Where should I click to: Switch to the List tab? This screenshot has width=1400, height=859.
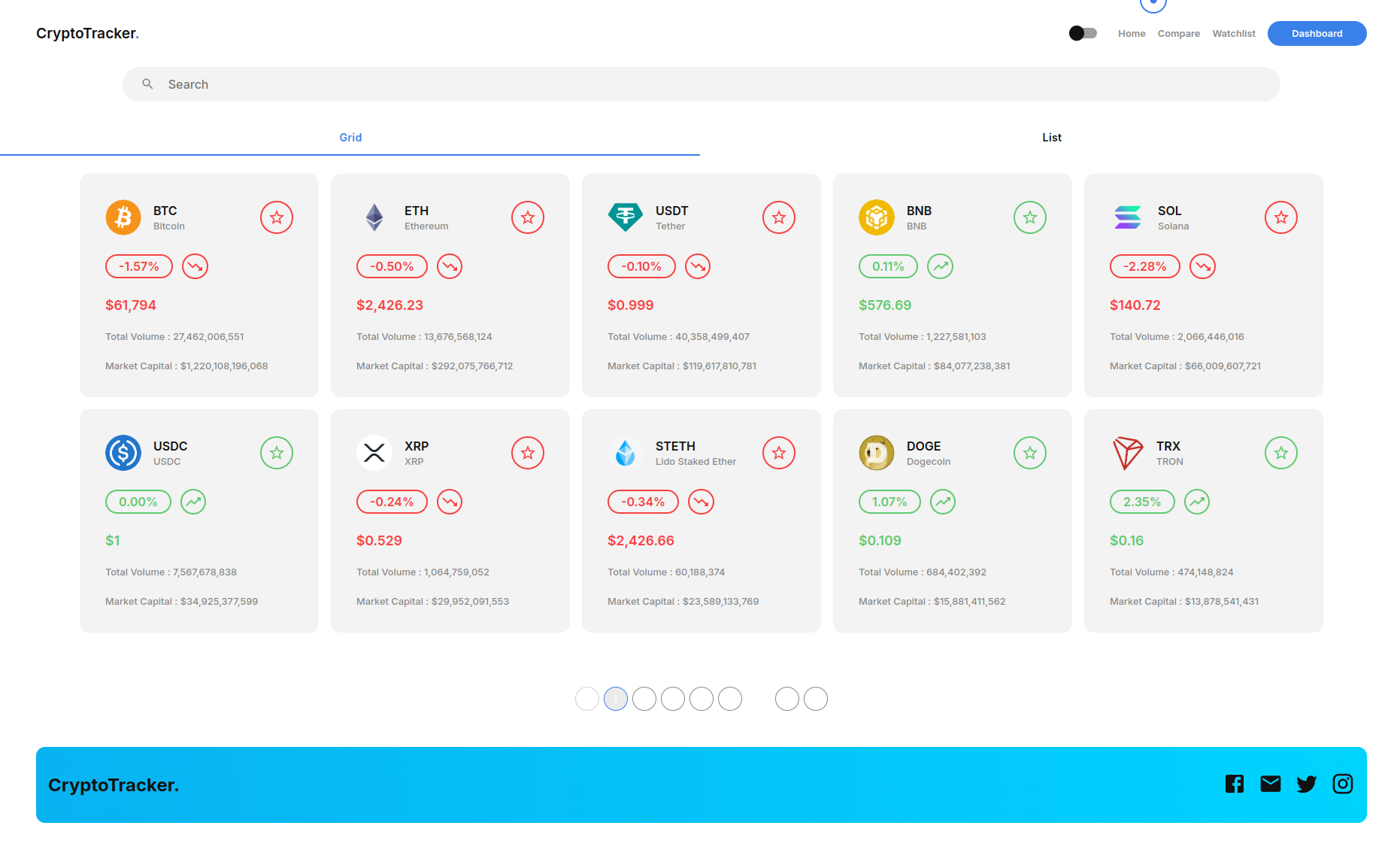coord(1051,138)
